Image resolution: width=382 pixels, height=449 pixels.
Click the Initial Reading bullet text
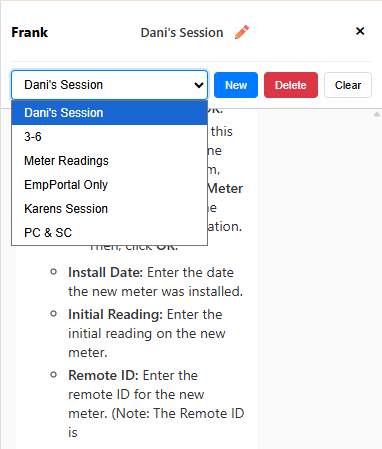pyautogui.click(x=147, y=333)
